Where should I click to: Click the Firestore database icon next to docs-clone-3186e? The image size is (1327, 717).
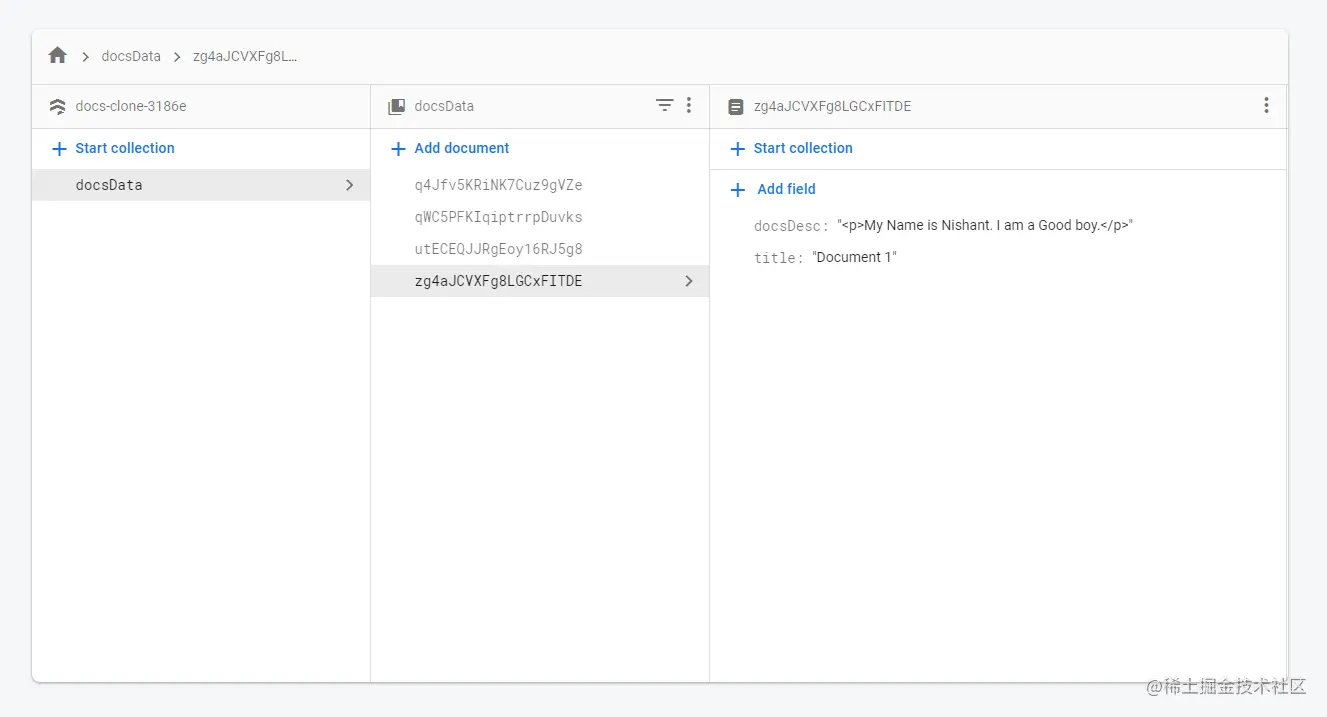pyautogui.click(x=56, y=105)
